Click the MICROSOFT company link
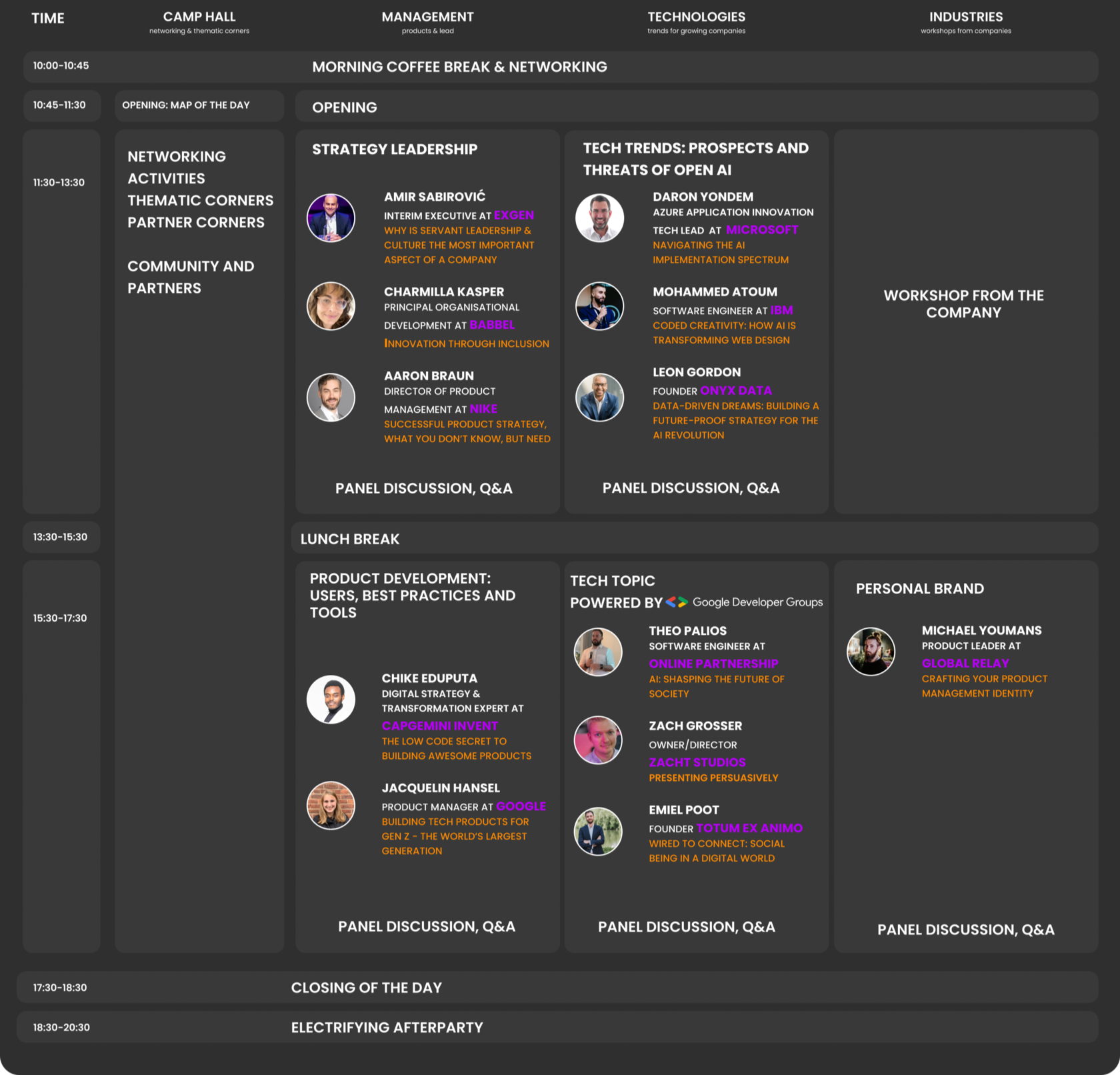The image size is (1120, 1075). [x=761, y=230]
